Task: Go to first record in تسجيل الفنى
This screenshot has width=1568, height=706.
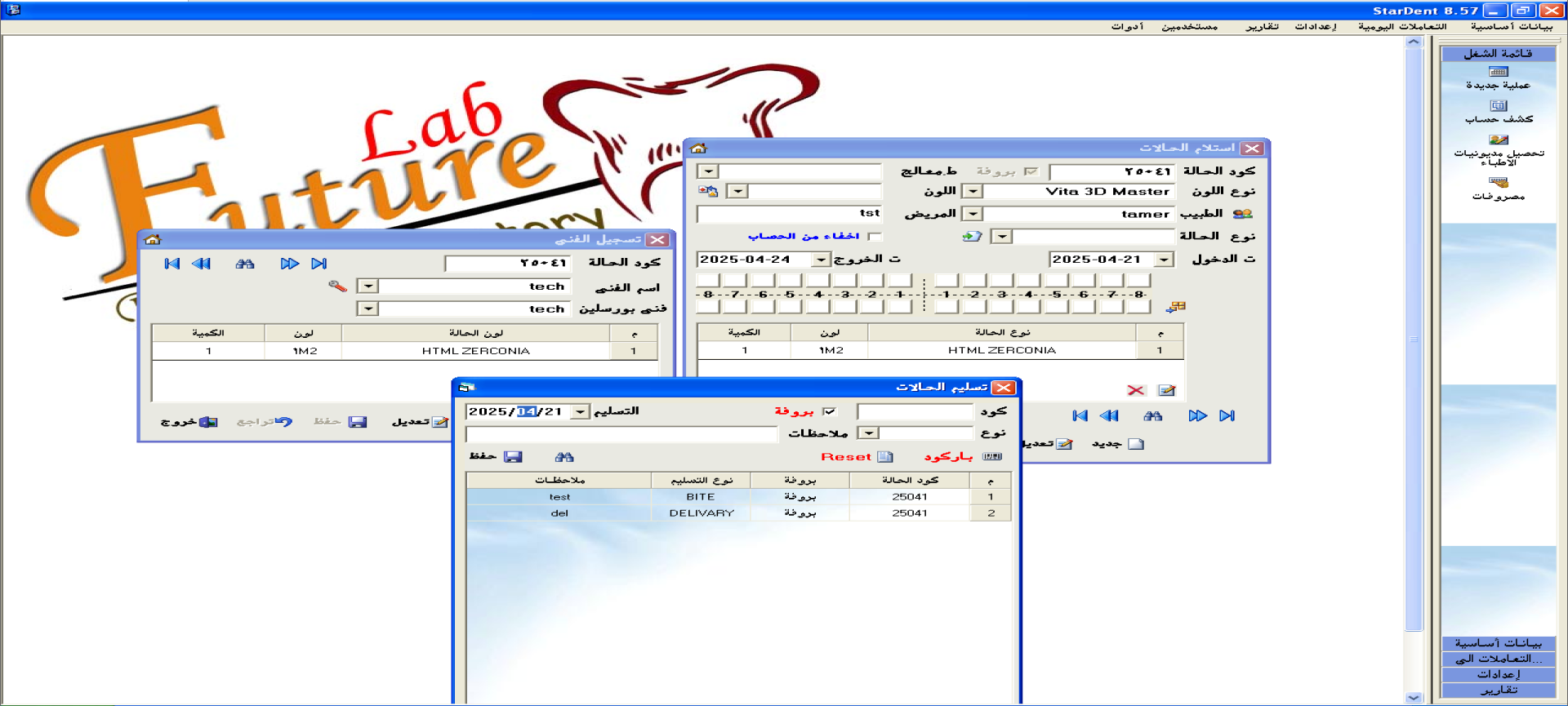Action: click(171, 264)
